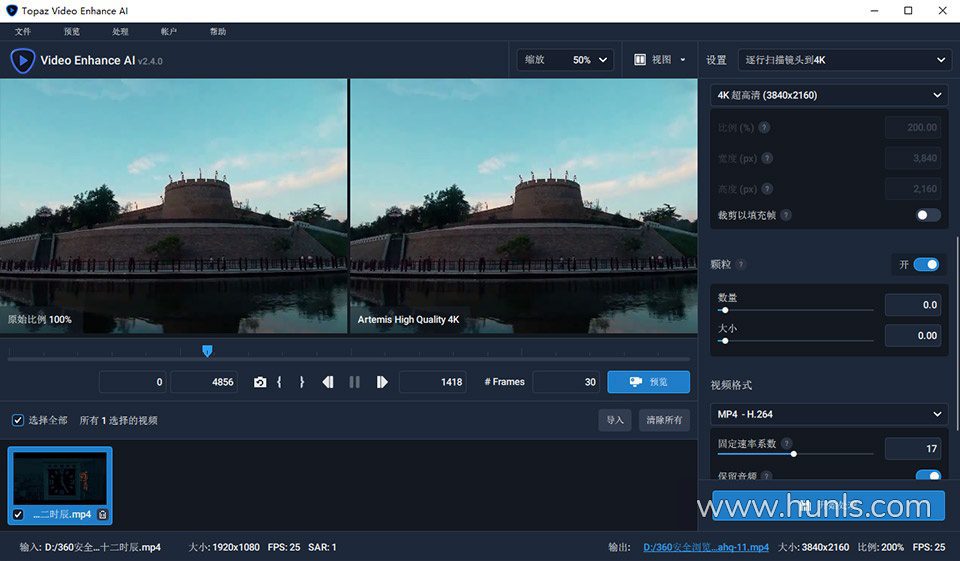960x561 pixels.
Task: Open the MP4 - H.264 format dropdown
Action: click(828, 414)
